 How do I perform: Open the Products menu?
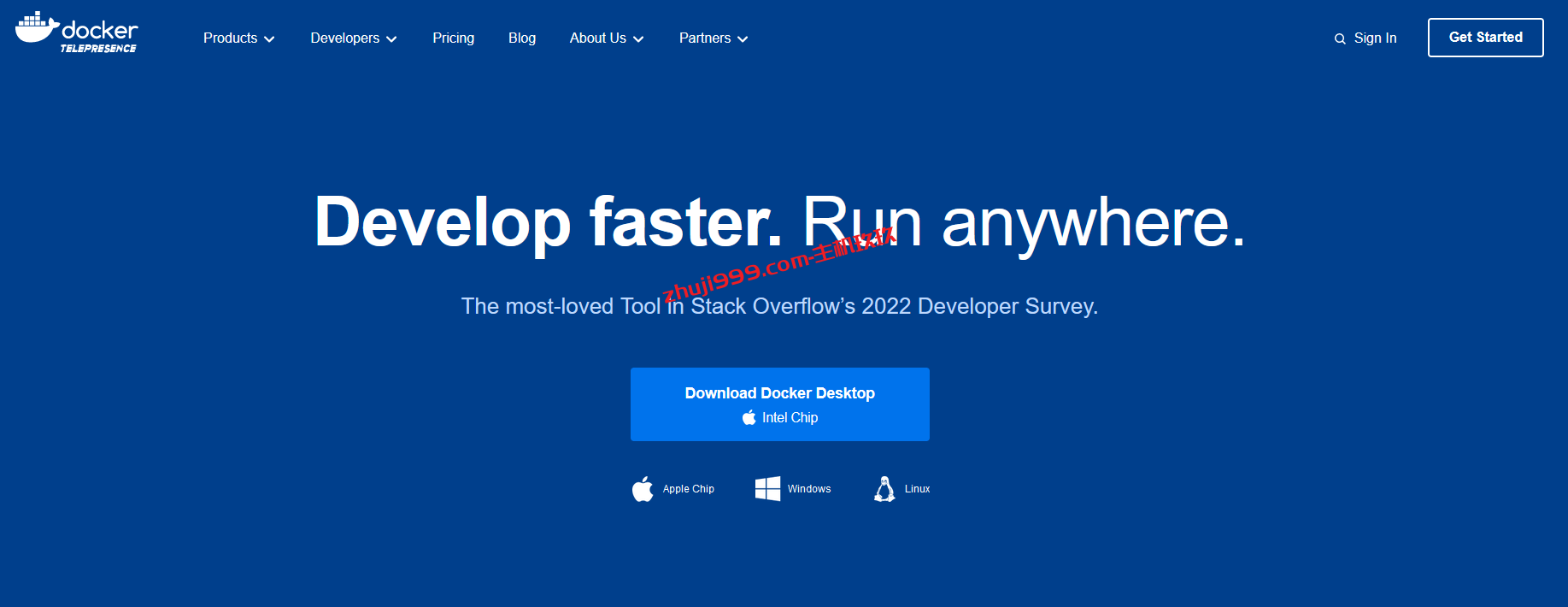click(238, 38)
